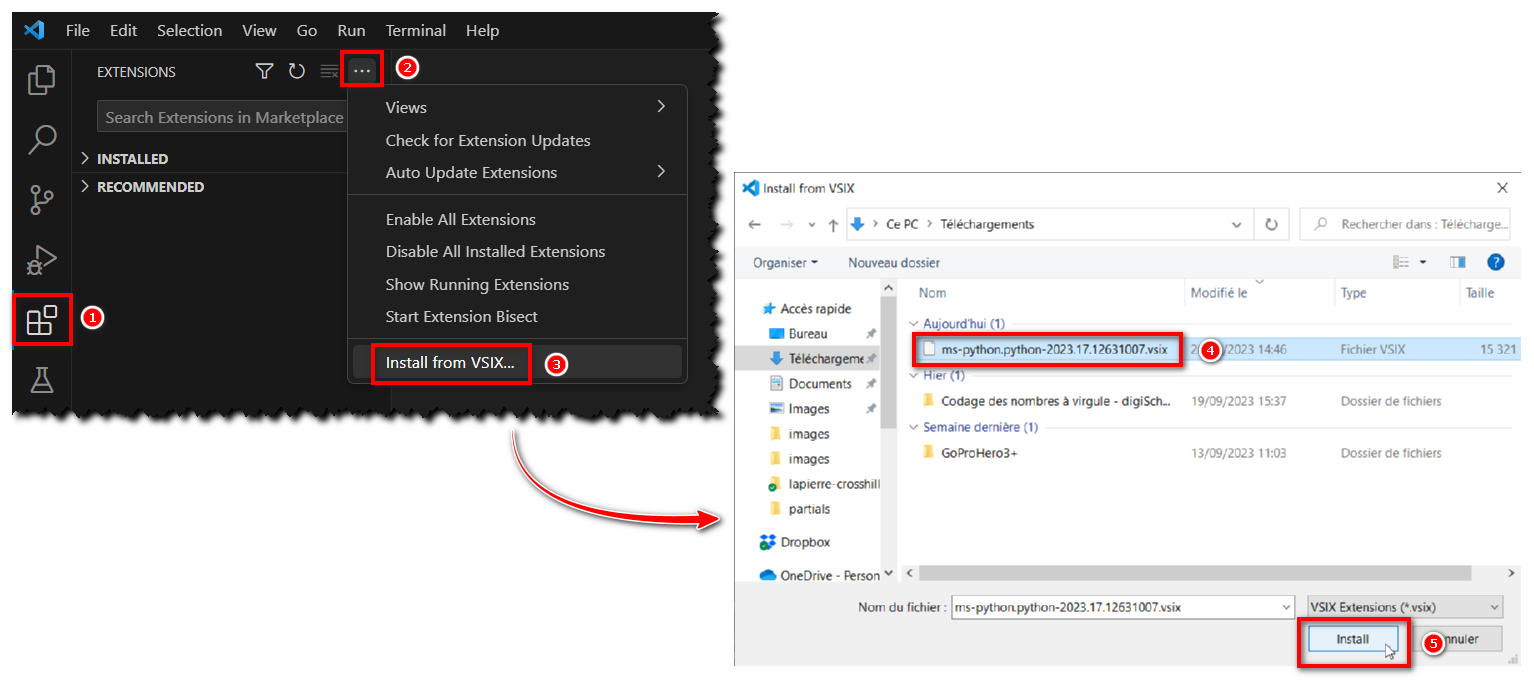Choose Show Running Extensions
This screenshot has width=1534, height=690.
[517, 284]
